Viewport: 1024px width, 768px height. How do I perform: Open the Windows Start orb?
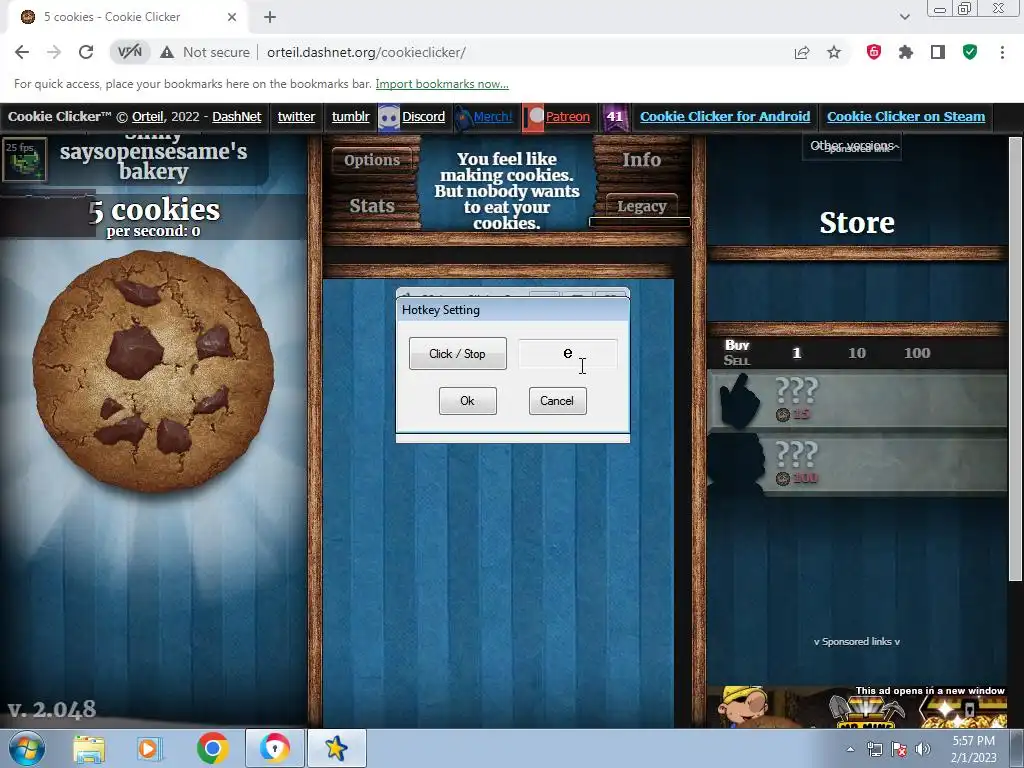26,748
